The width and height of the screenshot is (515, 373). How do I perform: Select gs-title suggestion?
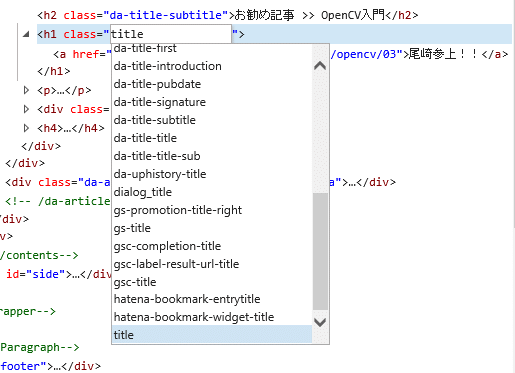(x=212, y=228)
